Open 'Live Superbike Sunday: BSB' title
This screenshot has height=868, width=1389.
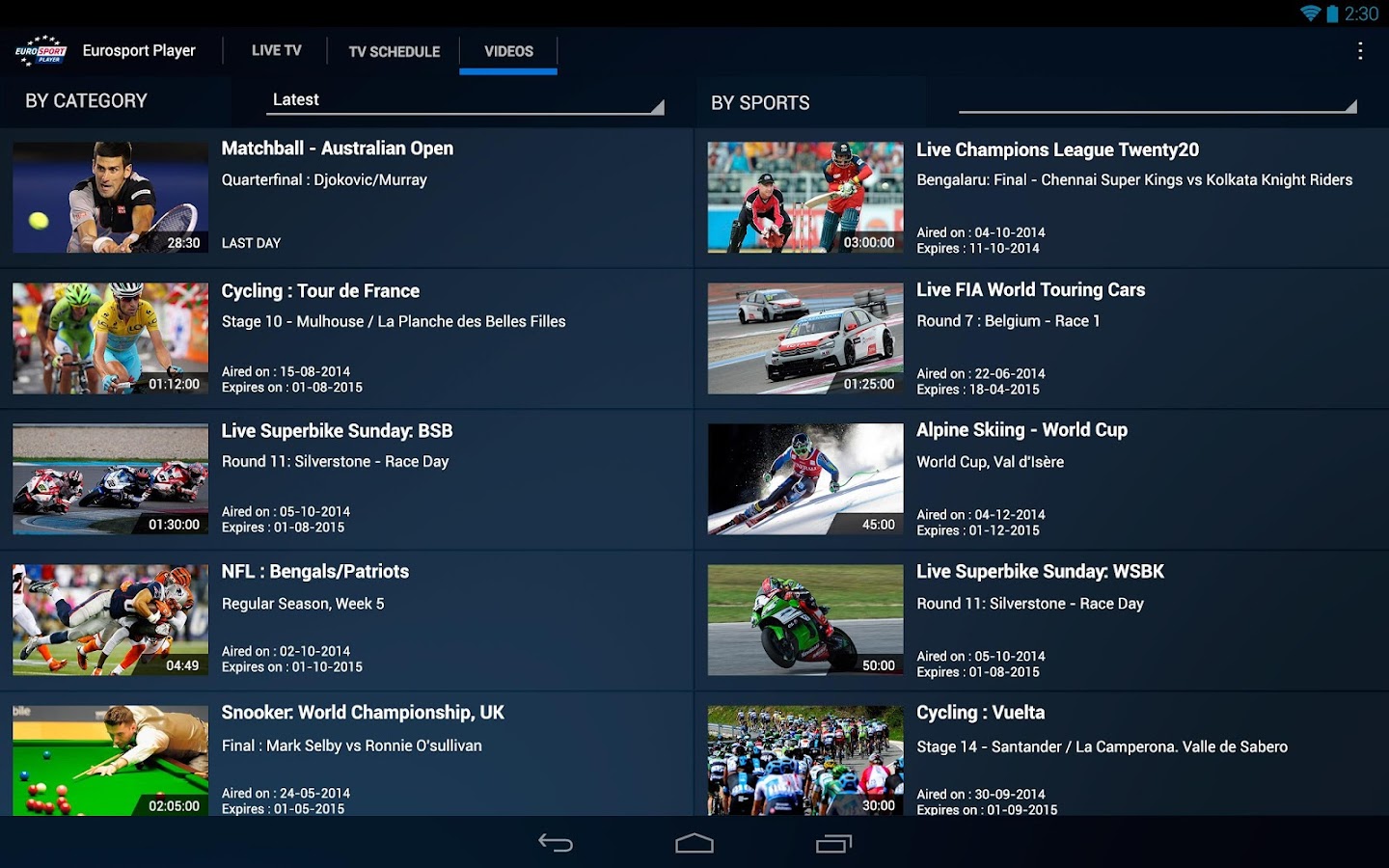tap(337, 431)
